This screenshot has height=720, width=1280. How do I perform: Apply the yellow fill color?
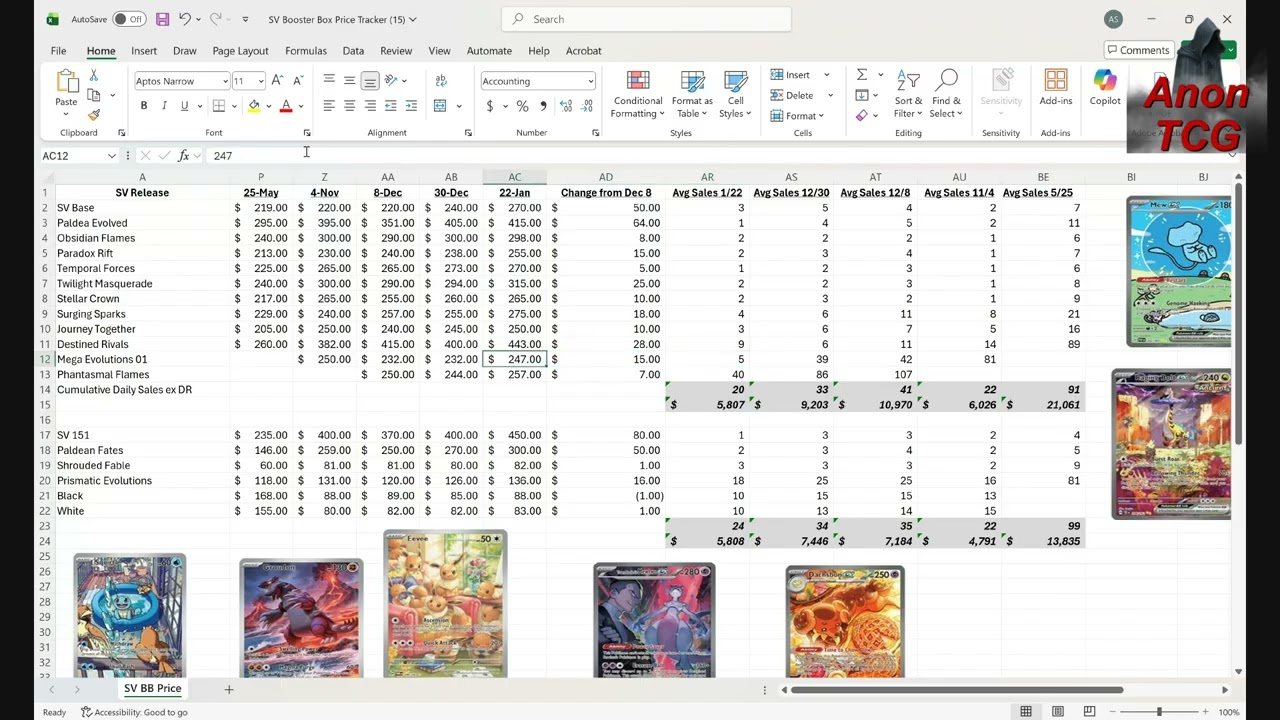[x=254, y=106]
